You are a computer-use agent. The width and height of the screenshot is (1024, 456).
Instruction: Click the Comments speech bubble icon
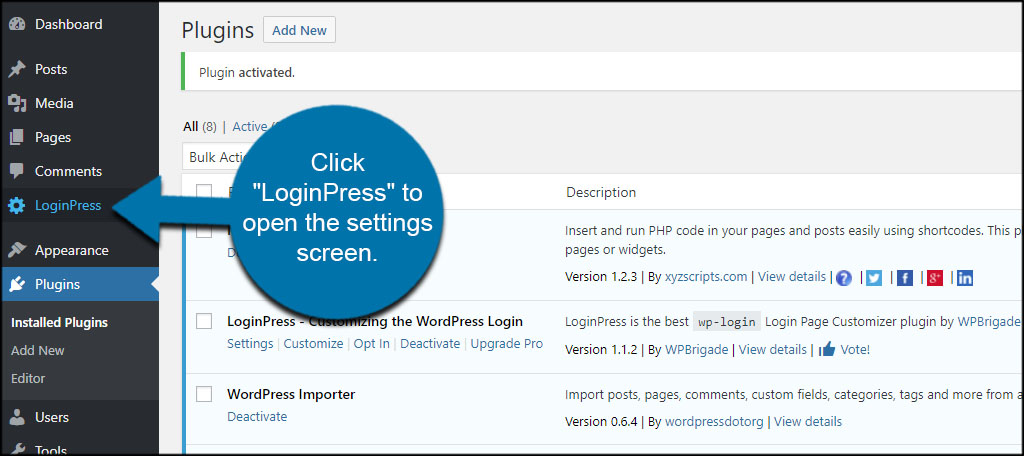[17, 172]
